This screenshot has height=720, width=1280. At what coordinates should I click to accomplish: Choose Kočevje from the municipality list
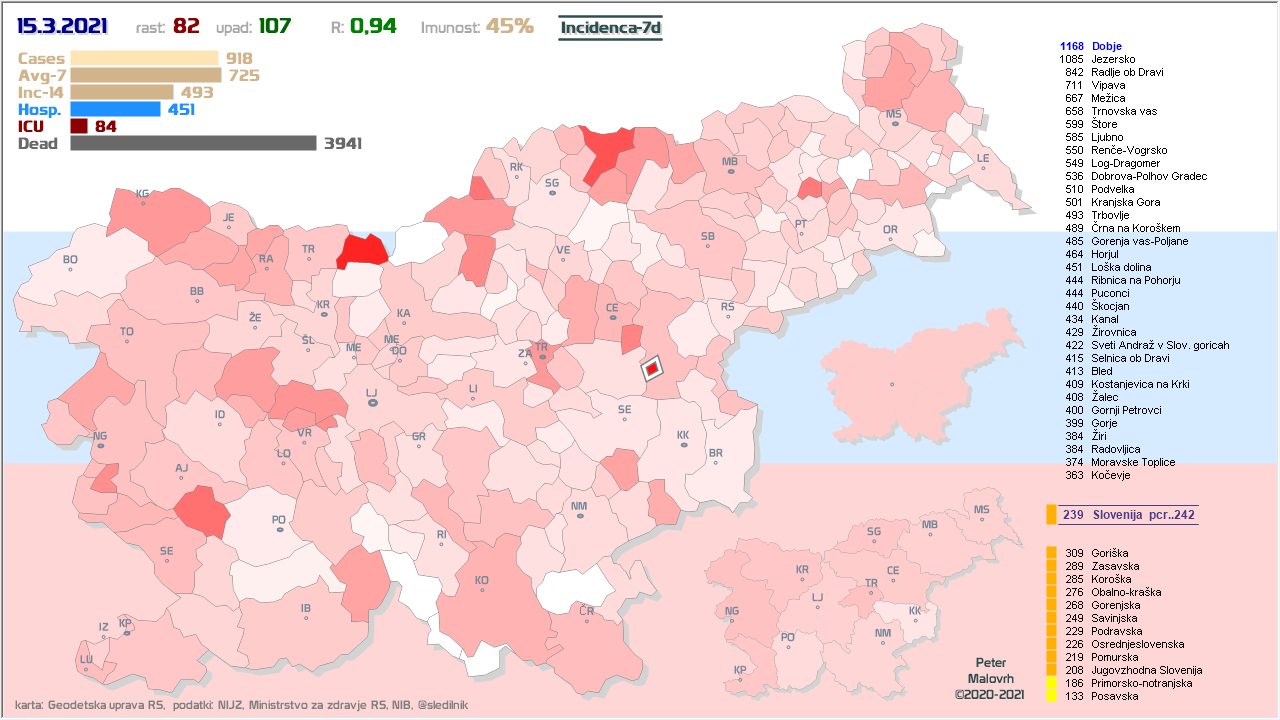(1110, 475)
